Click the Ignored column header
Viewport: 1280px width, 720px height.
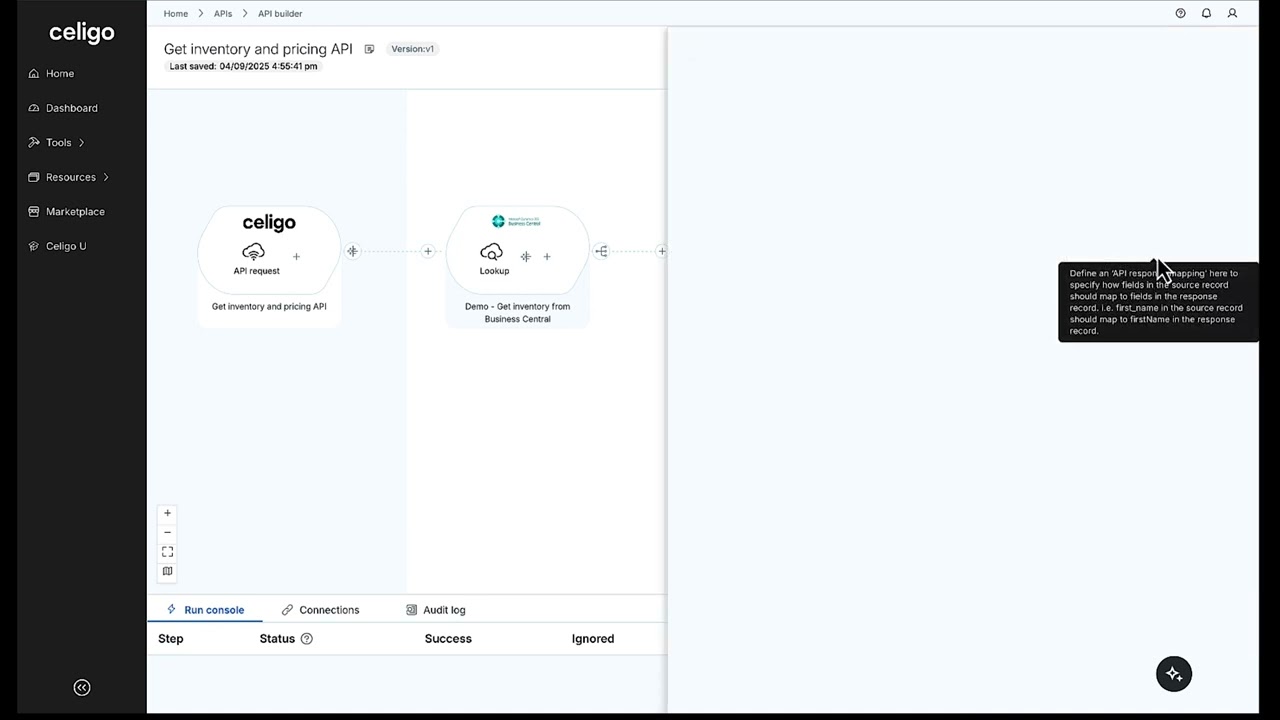[593, 639]
